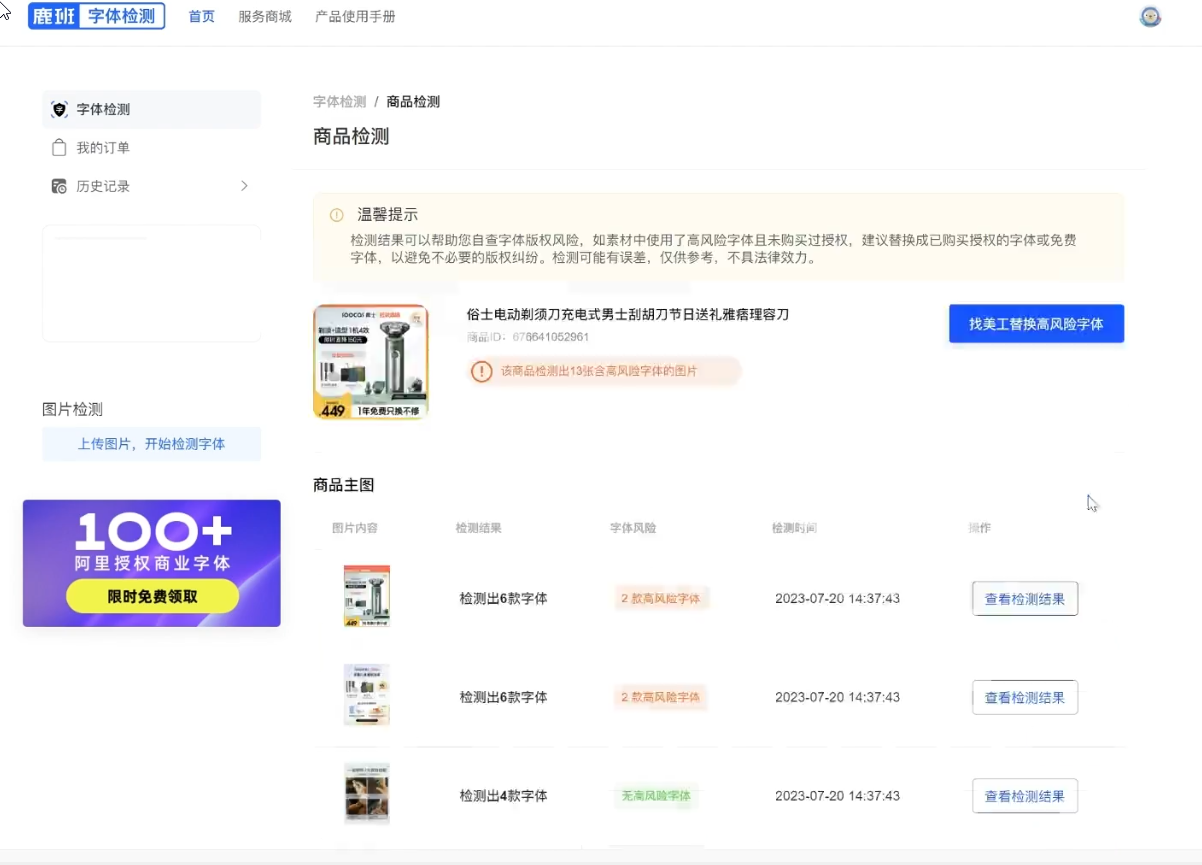
Task: Click 上传图片，开始检测字体 button
Action: point(151,444)
